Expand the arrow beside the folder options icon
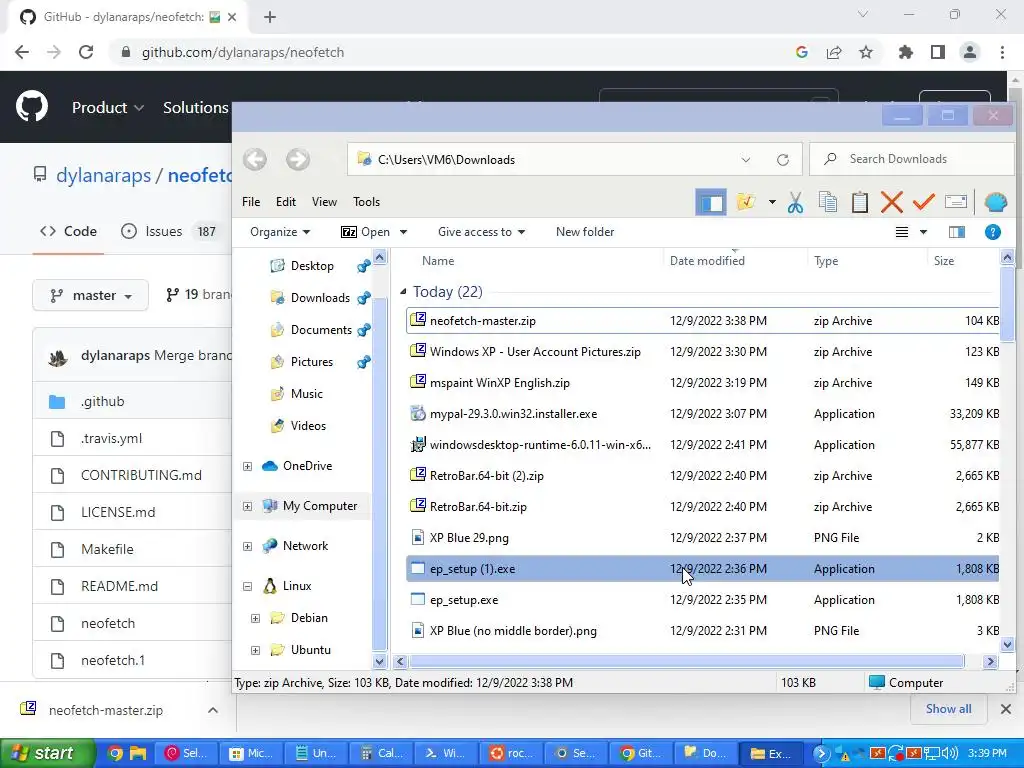The width and height of the screenshot is (1024, 768). pos(772,202)
